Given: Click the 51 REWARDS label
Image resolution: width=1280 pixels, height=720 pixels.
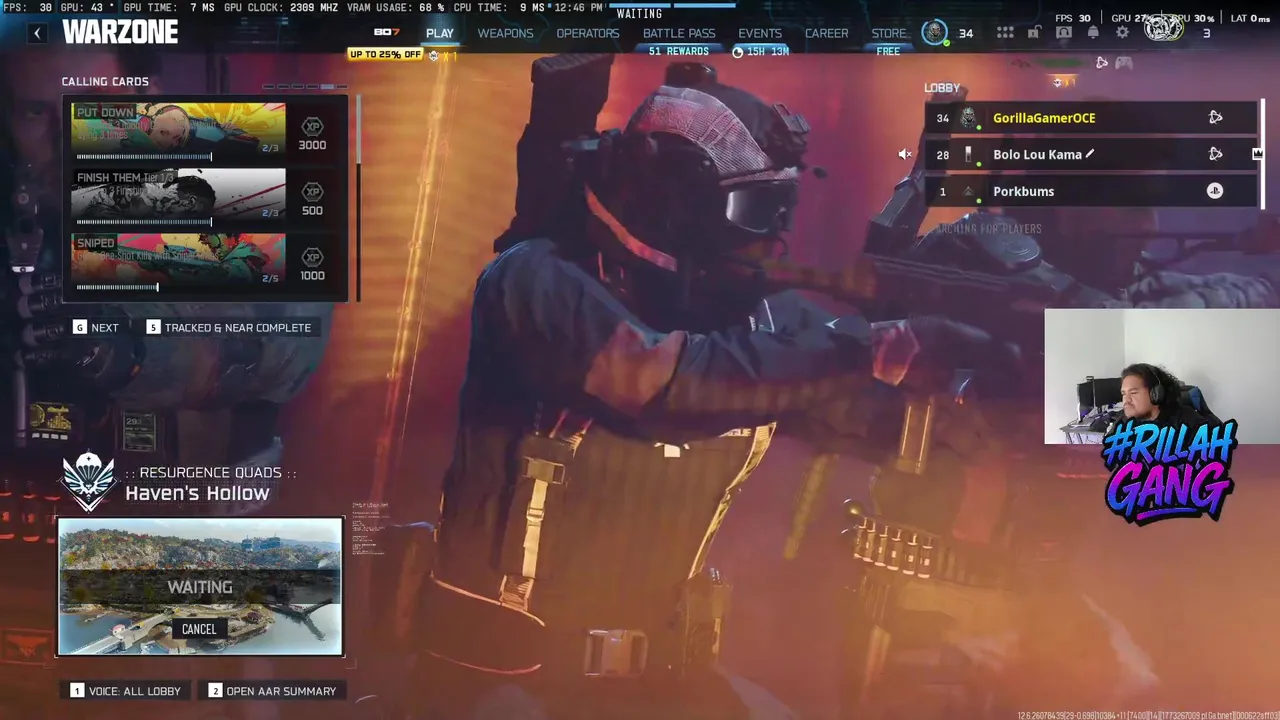Looking at the screenshot, I should pos(679,51).
